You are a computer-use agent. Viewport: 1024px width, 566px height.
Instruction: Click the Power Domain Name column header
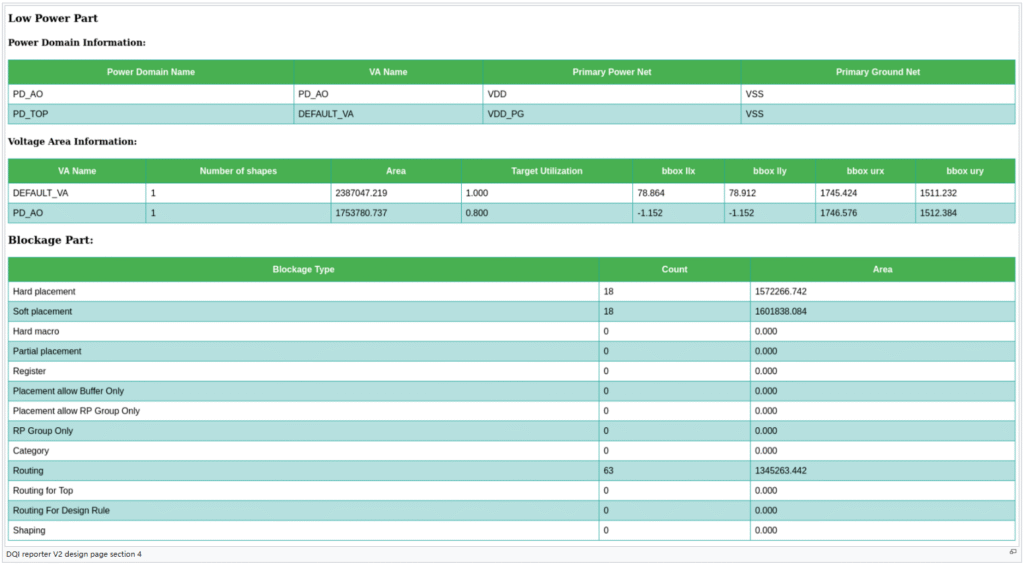pos(151,72)
